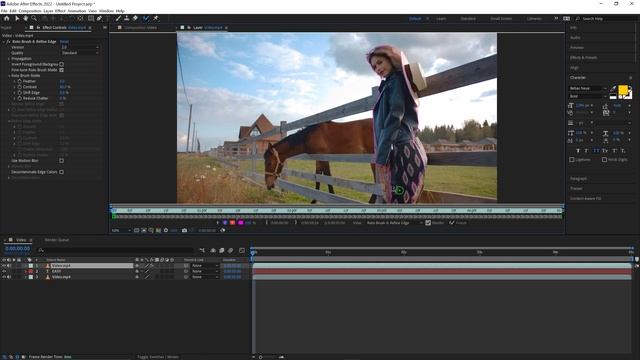Click the Home icon in toolbar

pyautogui.click(x=7, y=18)
